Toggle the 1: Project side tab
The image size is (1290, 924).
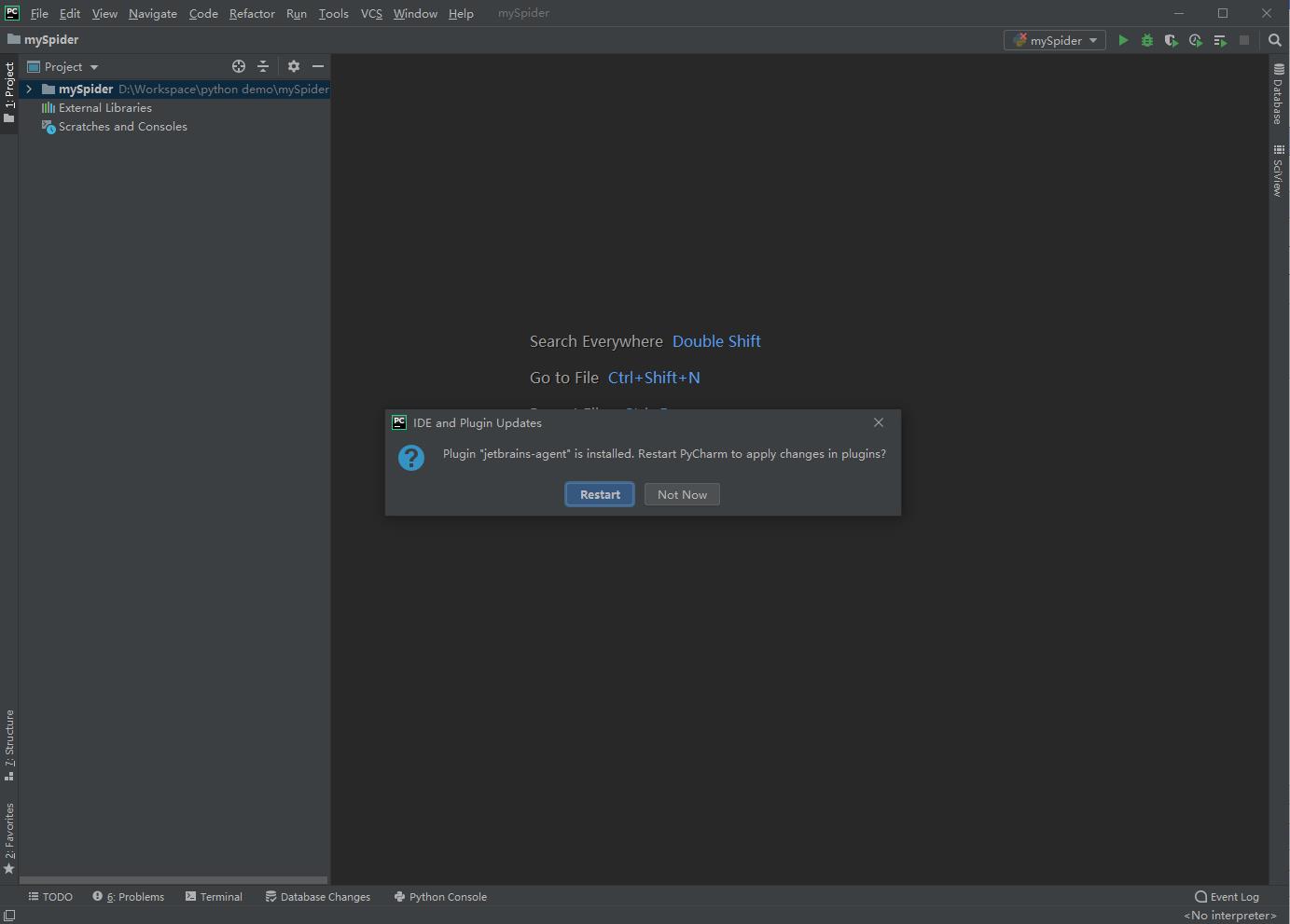pyautogui.click(x=9, y=91)
